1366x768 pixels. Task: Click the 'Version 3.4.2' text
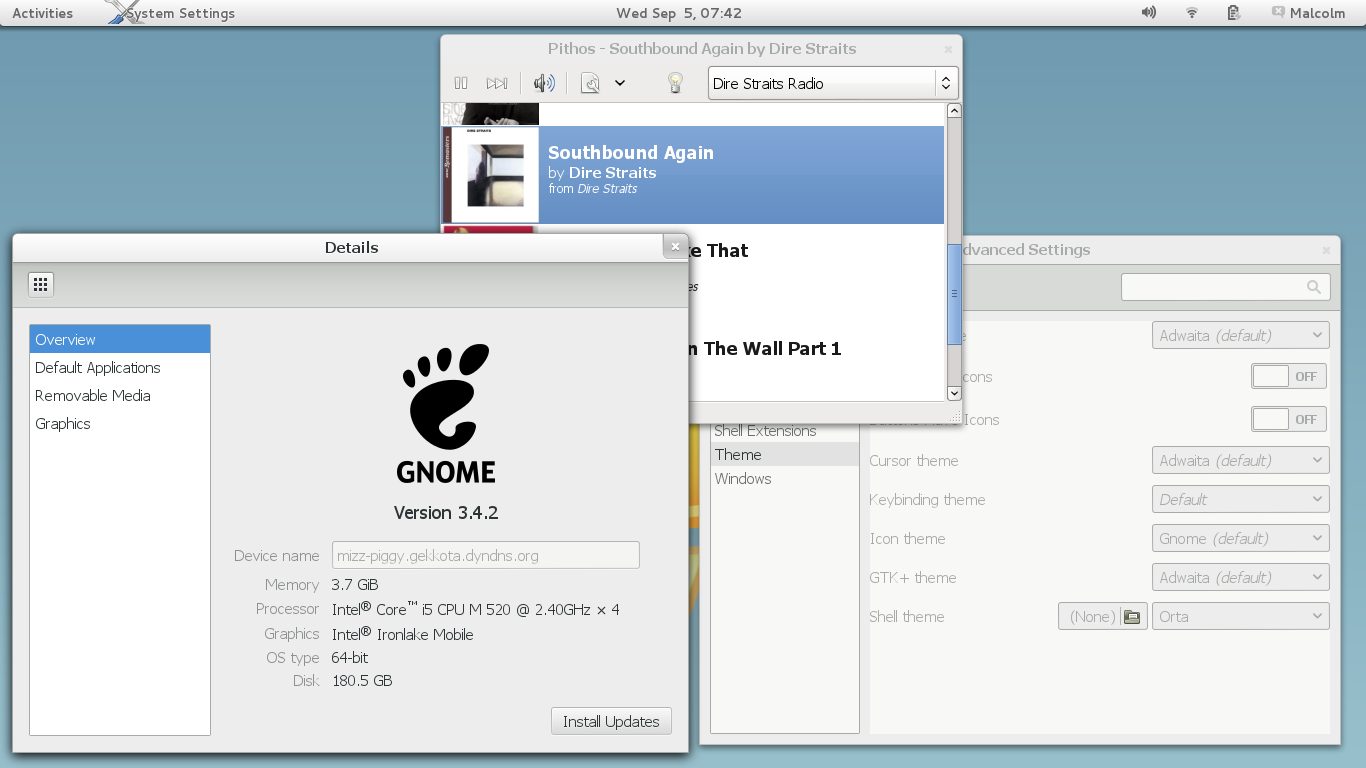point(446,512)
